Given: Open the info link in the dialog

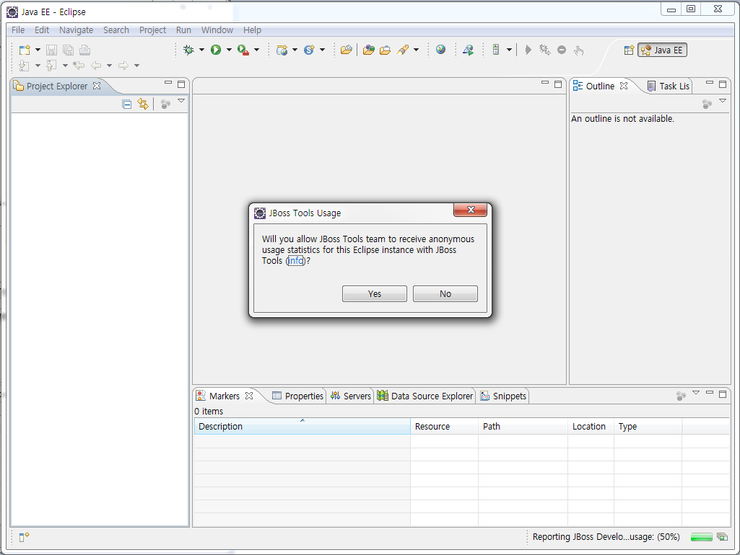Looking at the screenshot, I should 295,261.
